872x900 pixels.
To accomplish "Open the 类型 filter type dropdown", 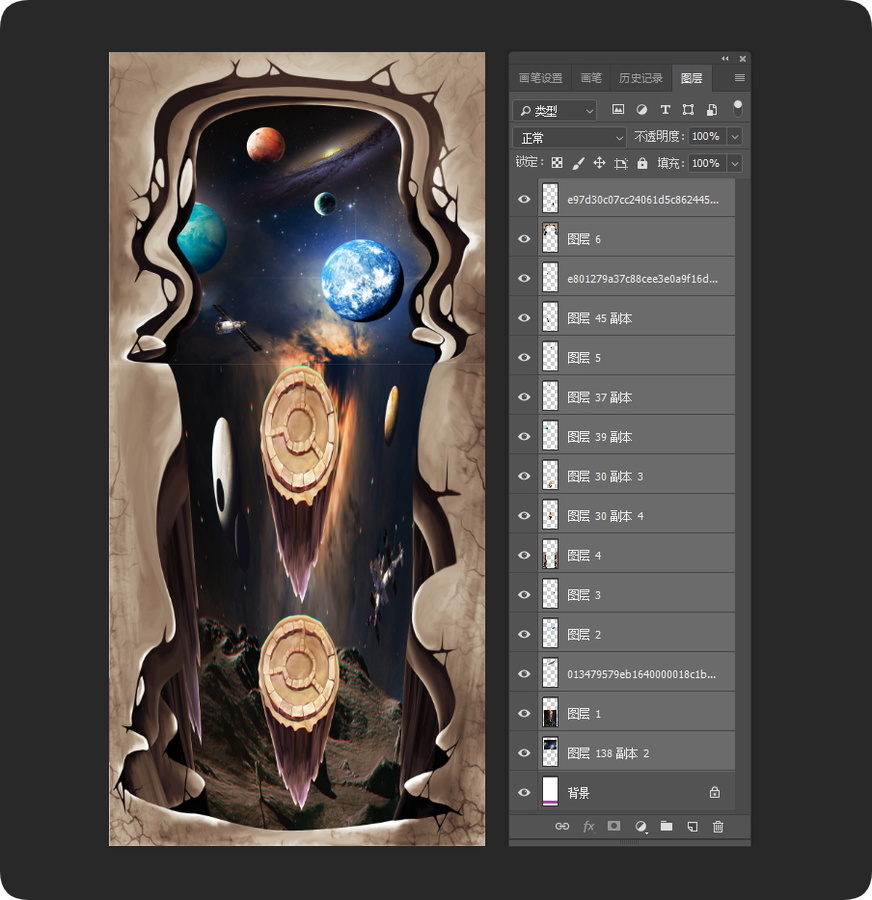I will coord(555,110).
